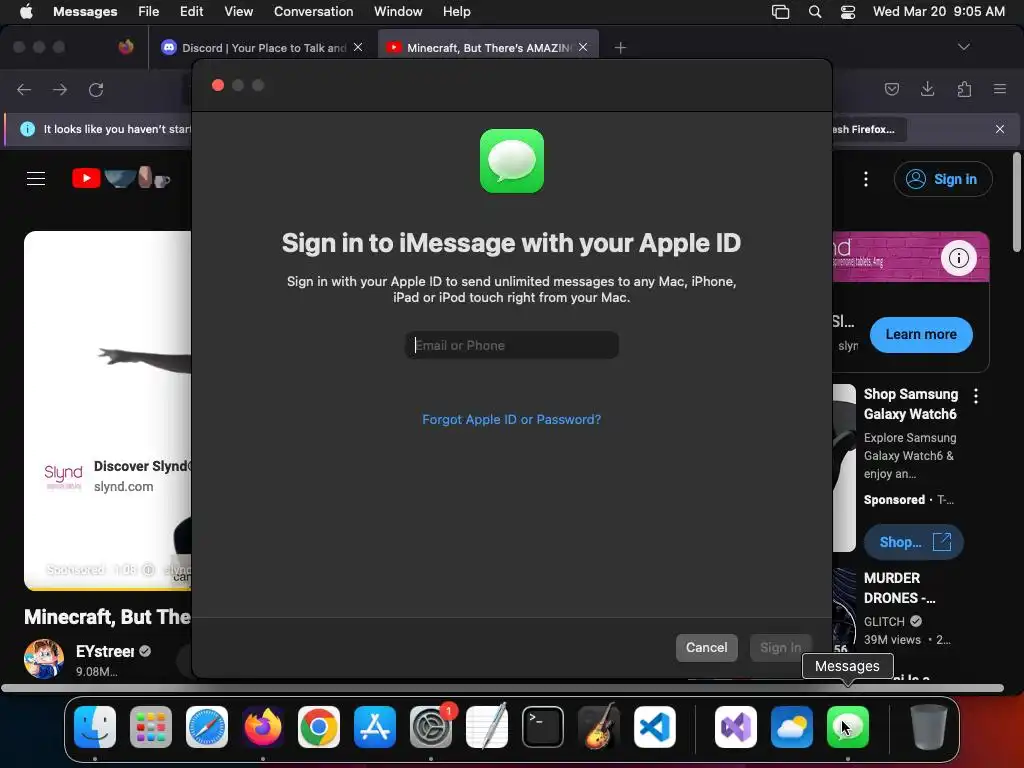Screen dimensions: 1024x768
Task: Open a new Firefox tab
Action: point(620,48)
